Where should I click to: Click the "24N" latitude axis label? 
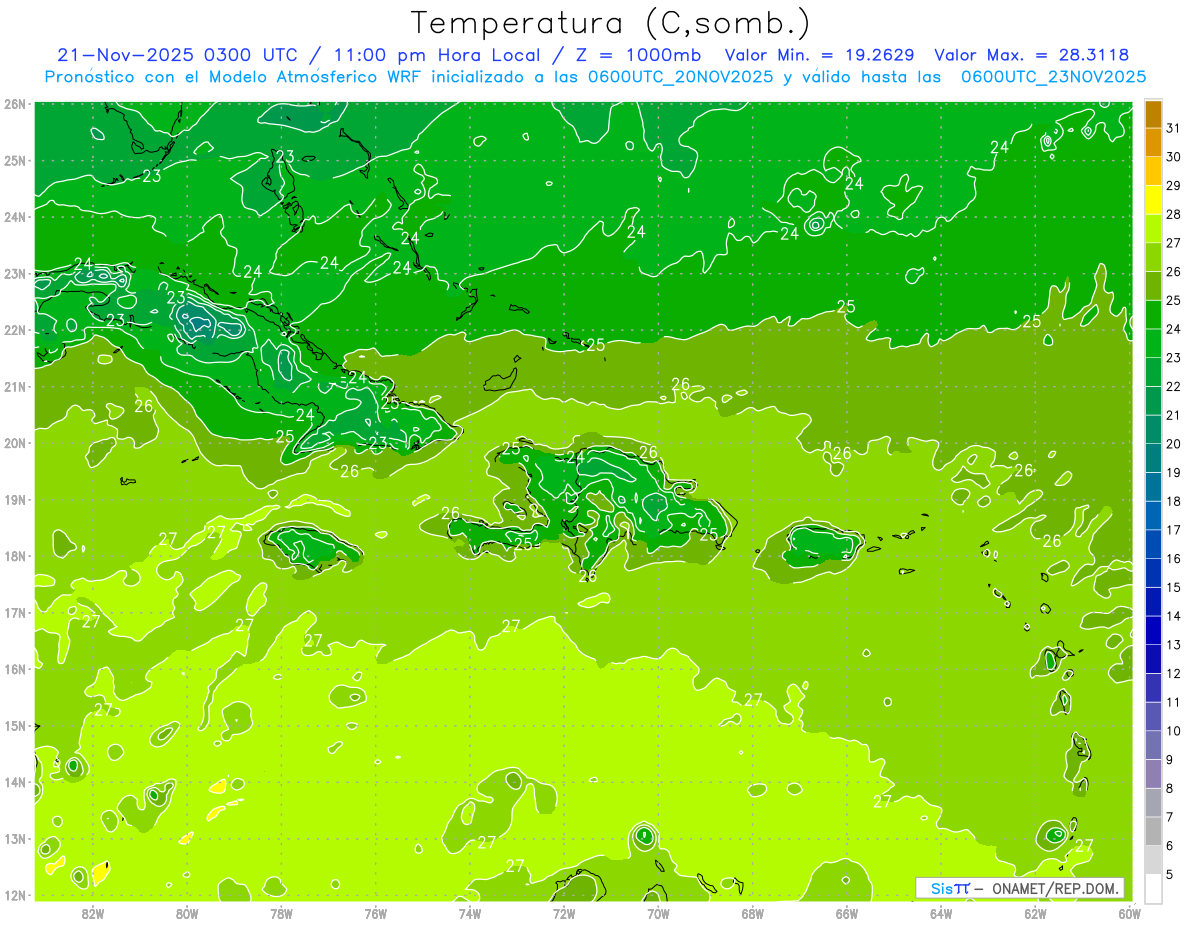pos(15,216)
